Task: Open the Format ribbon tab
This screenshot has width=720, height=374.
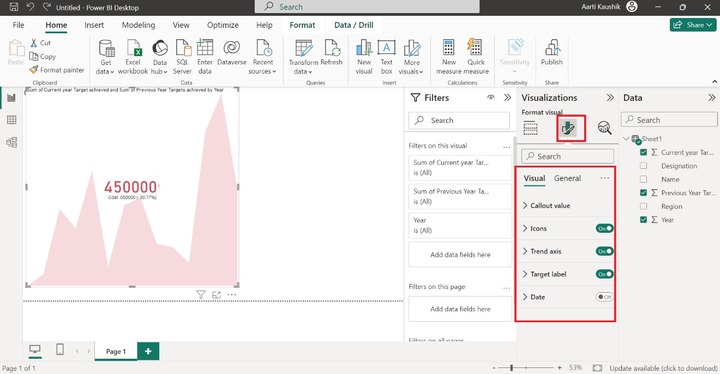Action: click(302, 25)
